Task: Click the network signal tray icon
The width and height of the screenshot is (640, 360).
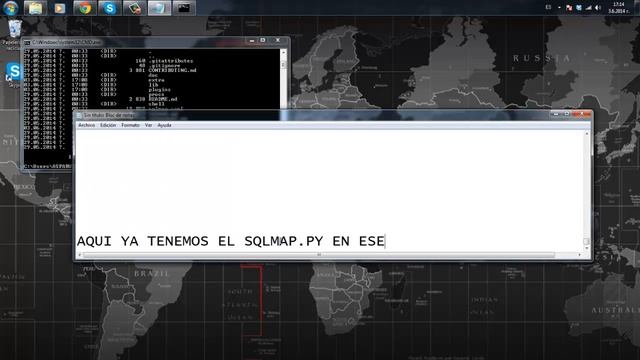Action: point(588,8)
